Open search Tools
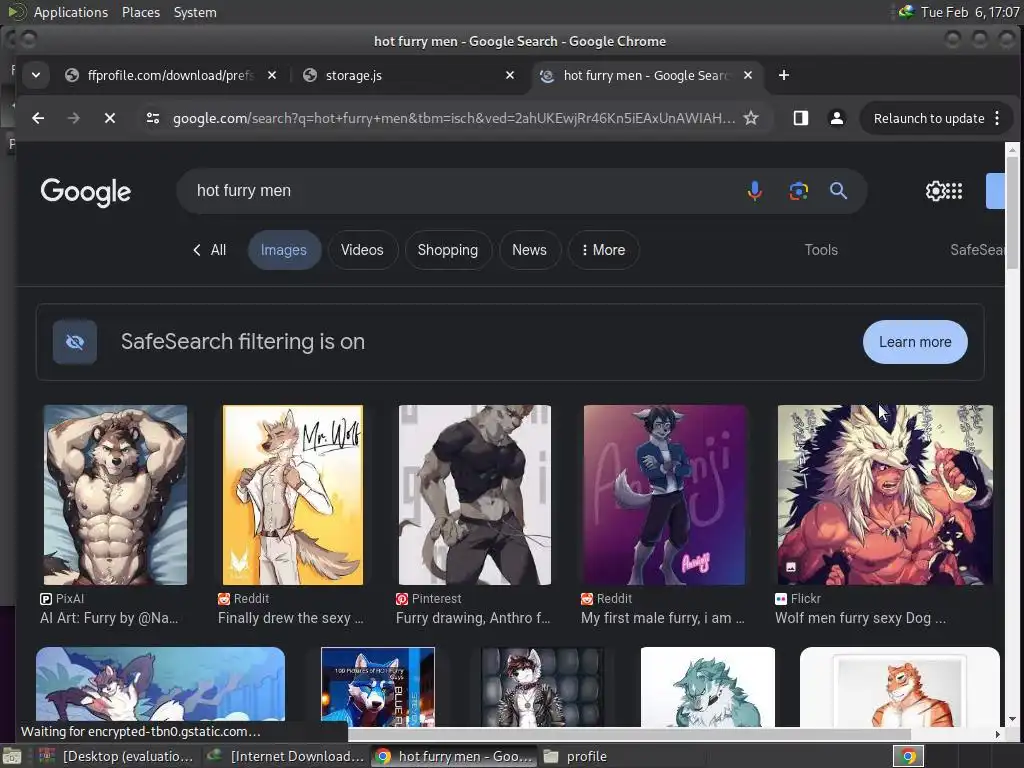 tap(821, 250)
